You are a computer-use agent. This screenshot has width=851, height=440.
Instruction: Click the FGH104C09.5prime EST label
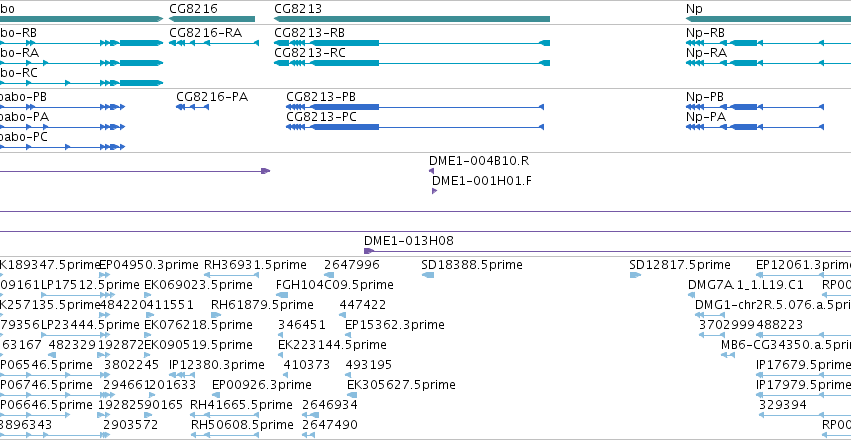335,285
